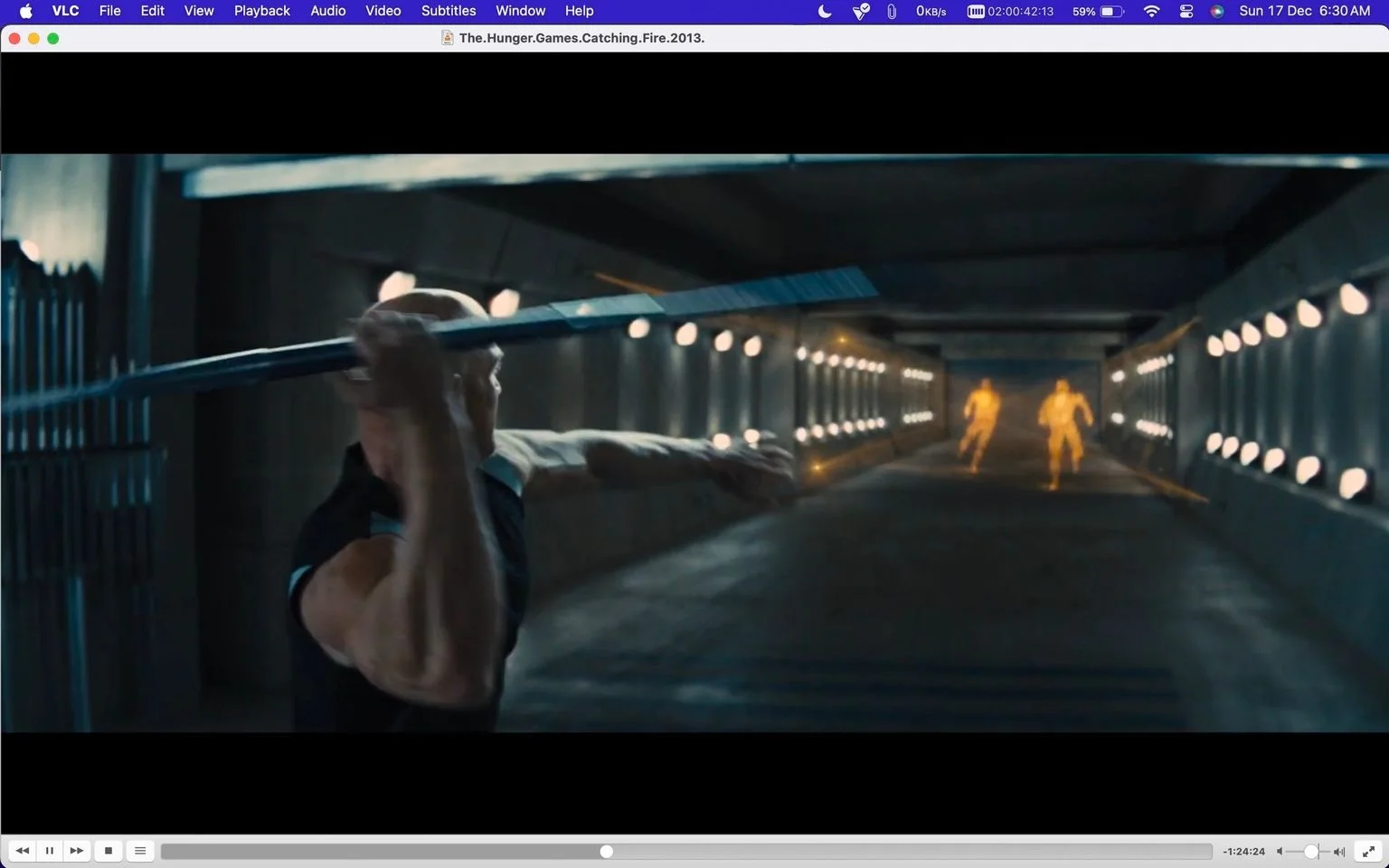The width and height of the screenshot is (1389, 868).
Task: Pause the video playback
Action: [x=50, y=851]
